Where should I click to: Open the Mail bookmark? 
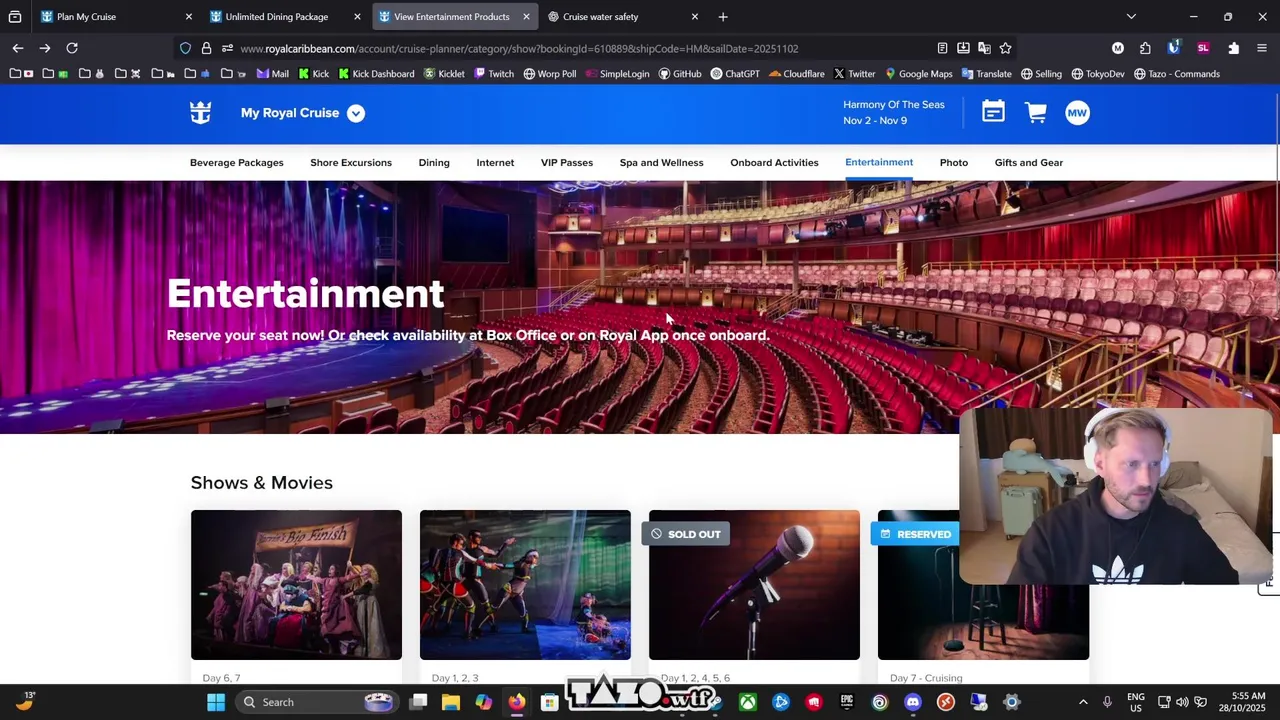point(273,74)
